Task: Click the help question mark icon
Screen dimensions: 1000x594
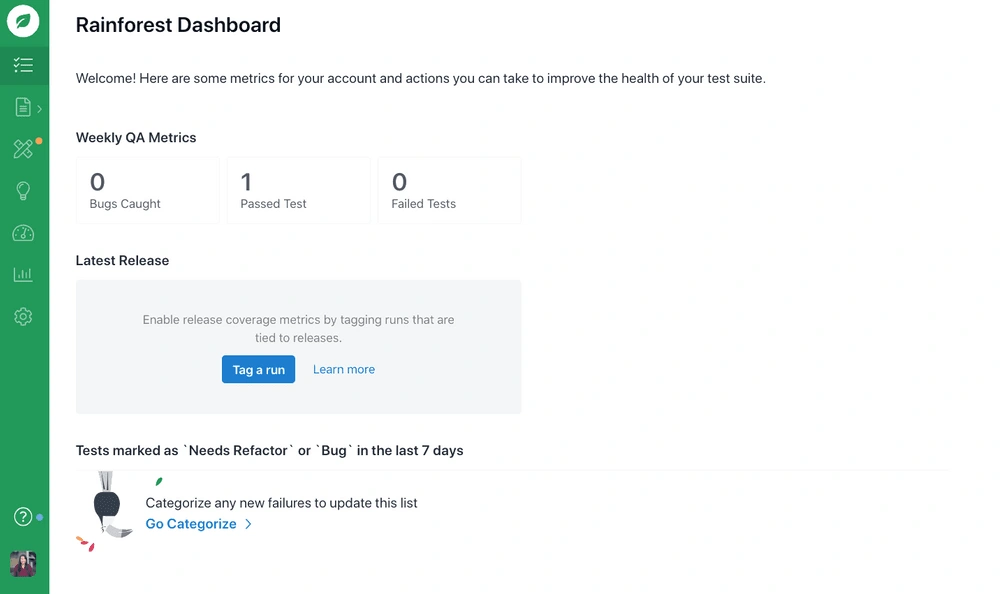Action: tap(23, 517)
